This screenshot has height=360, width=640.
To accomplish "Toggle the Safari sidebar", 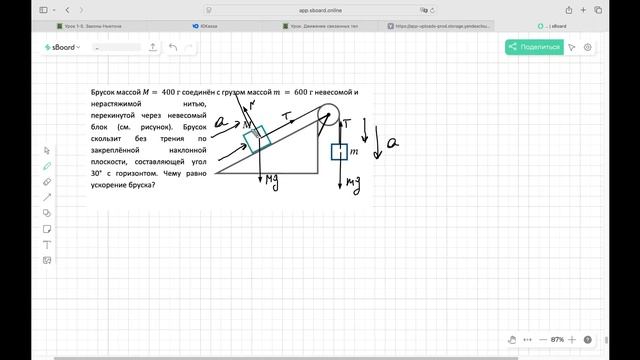I will click(x=43, y=10).
